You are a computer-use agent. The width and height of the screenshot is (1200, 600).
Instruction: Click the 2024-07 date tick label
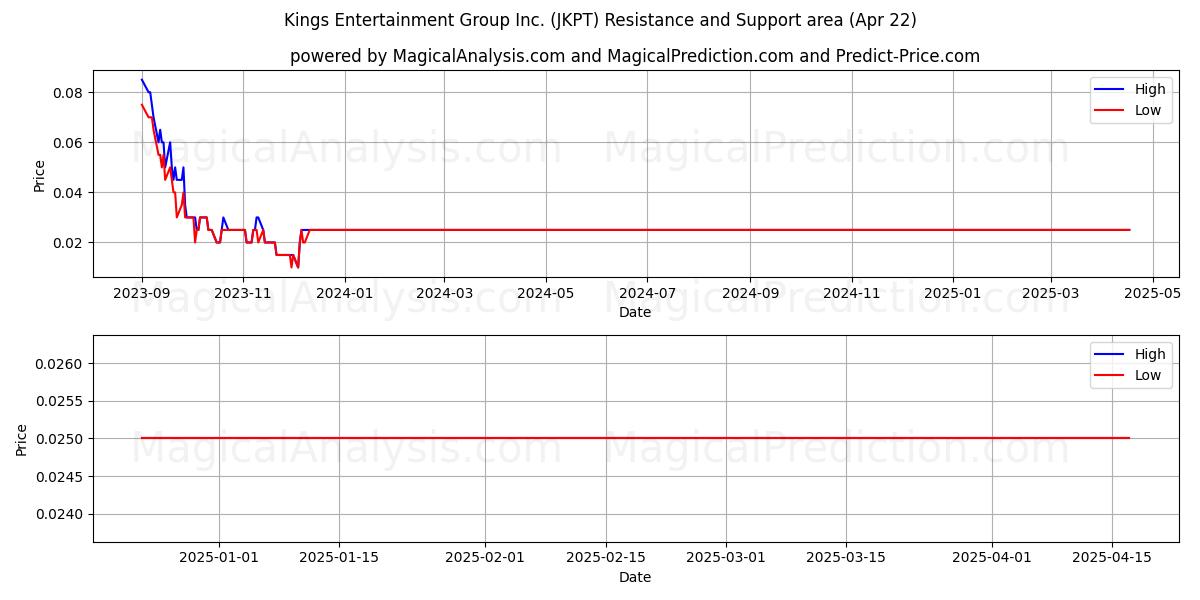[646, 293]
